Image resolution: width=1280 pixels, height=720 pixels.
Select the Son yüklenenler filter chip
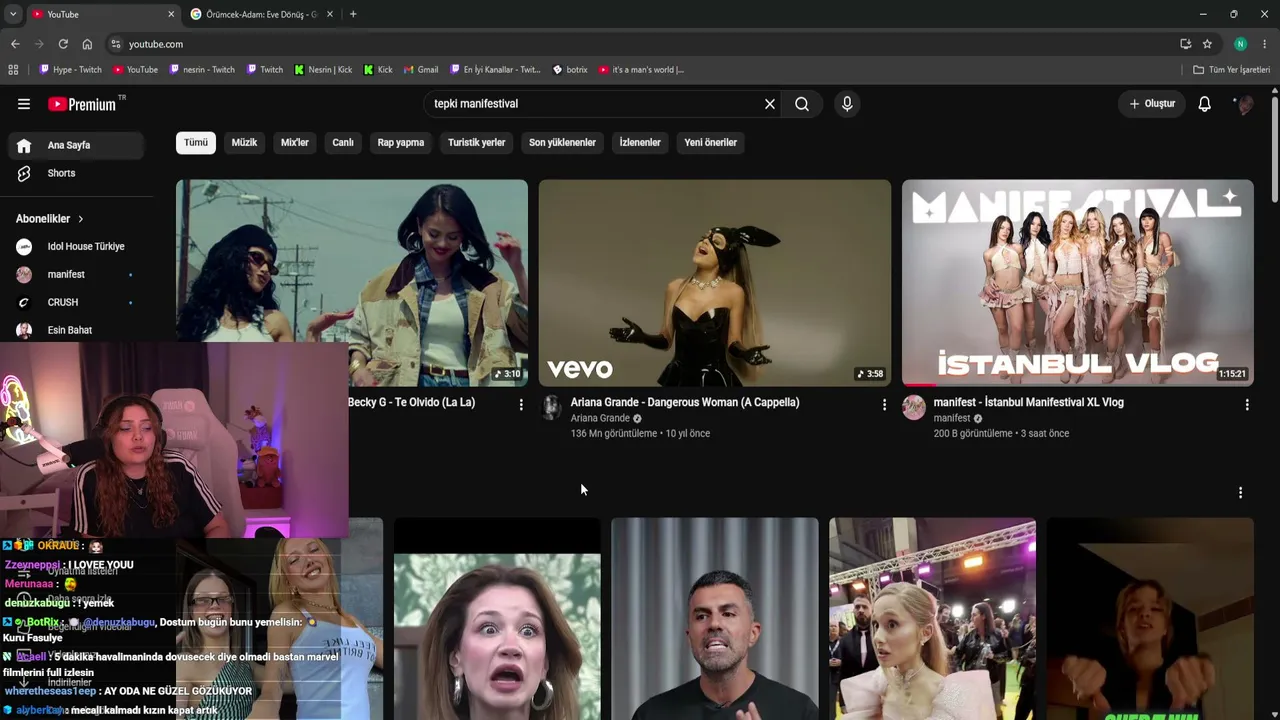click(562, 142)
